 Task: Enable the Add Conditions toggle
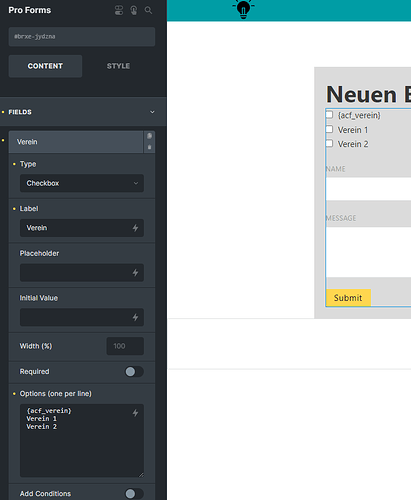pos(134,494)
